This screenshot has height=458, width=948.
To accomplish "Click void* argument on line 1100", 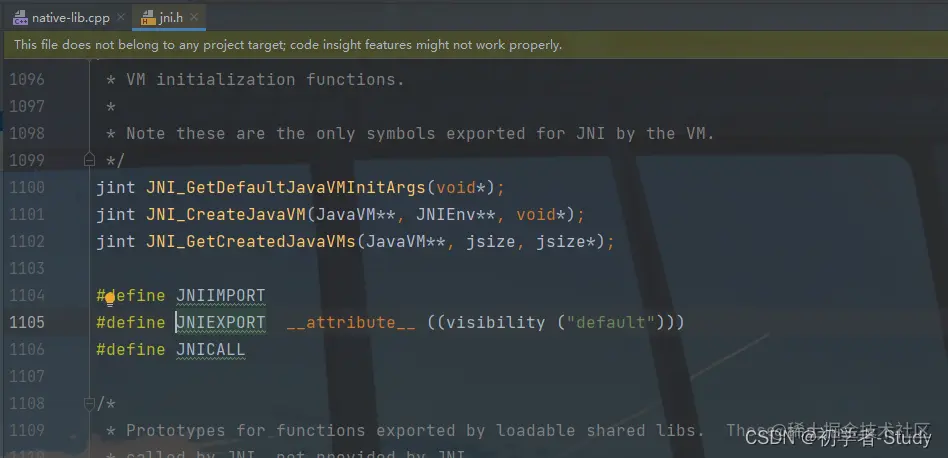I will pyautogui.click(x=461, y=187).
